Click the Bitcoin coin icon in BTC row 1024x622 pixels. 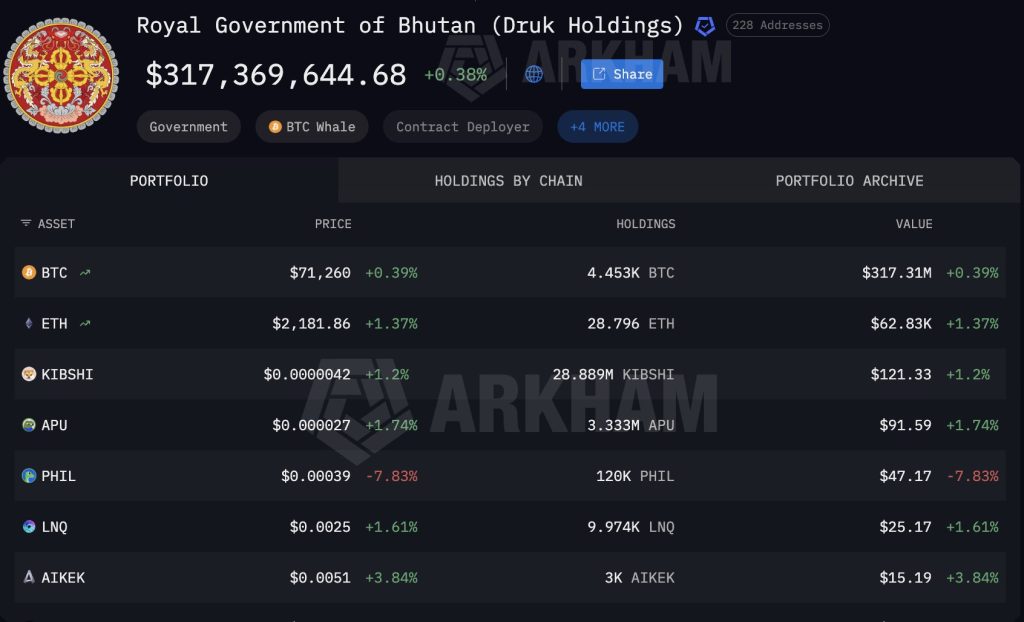[x=29, y=272]
